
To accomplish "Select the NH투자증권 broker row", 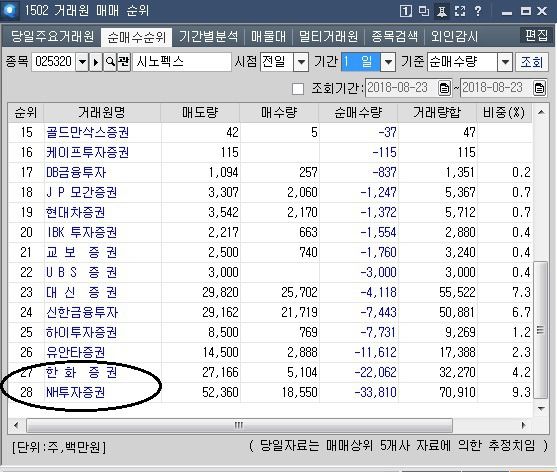I will 270,392.
